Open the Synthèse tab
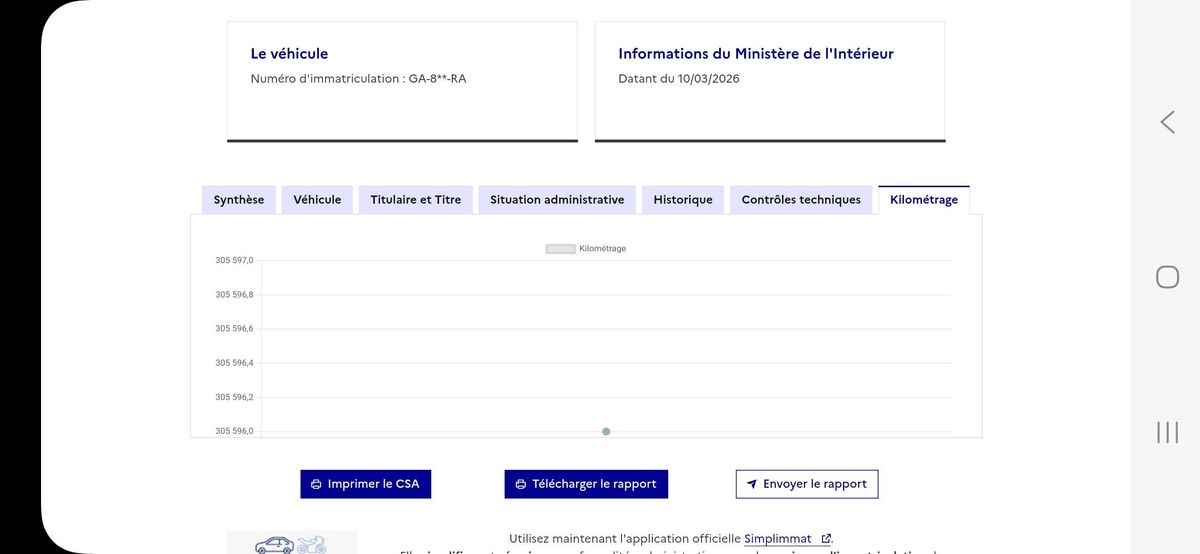1200x554 pixels. (239, 200)
